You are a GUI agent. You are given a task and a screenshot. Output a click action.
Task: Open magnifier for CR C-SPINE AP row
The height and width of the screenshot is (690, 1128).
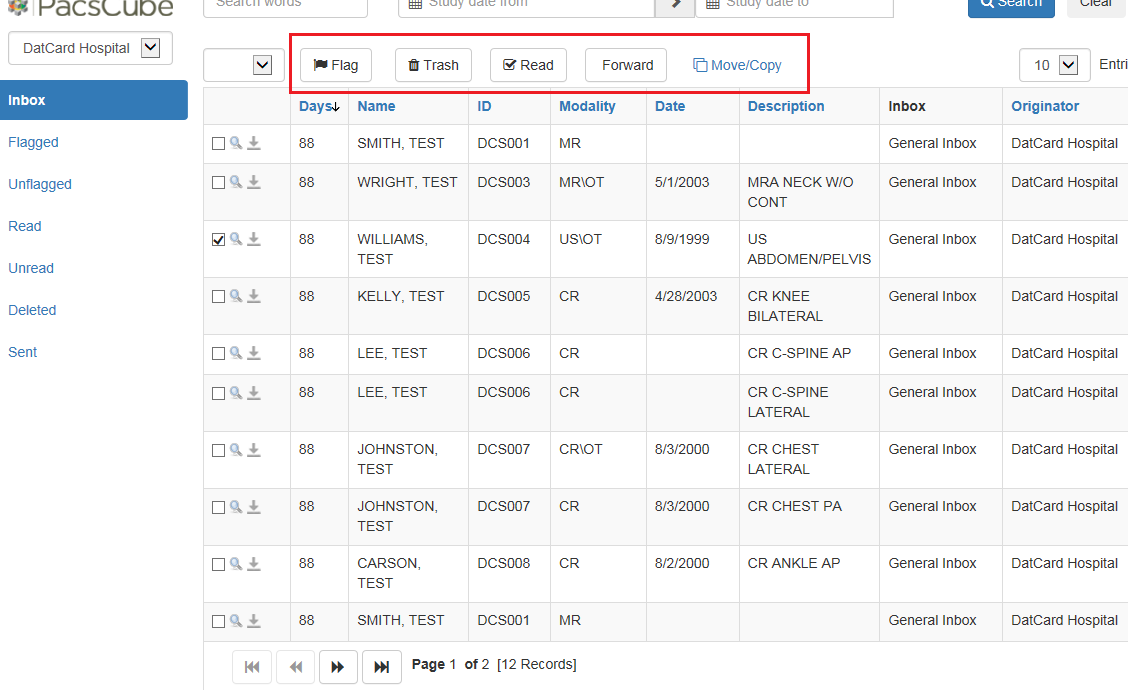coord(236,353)
